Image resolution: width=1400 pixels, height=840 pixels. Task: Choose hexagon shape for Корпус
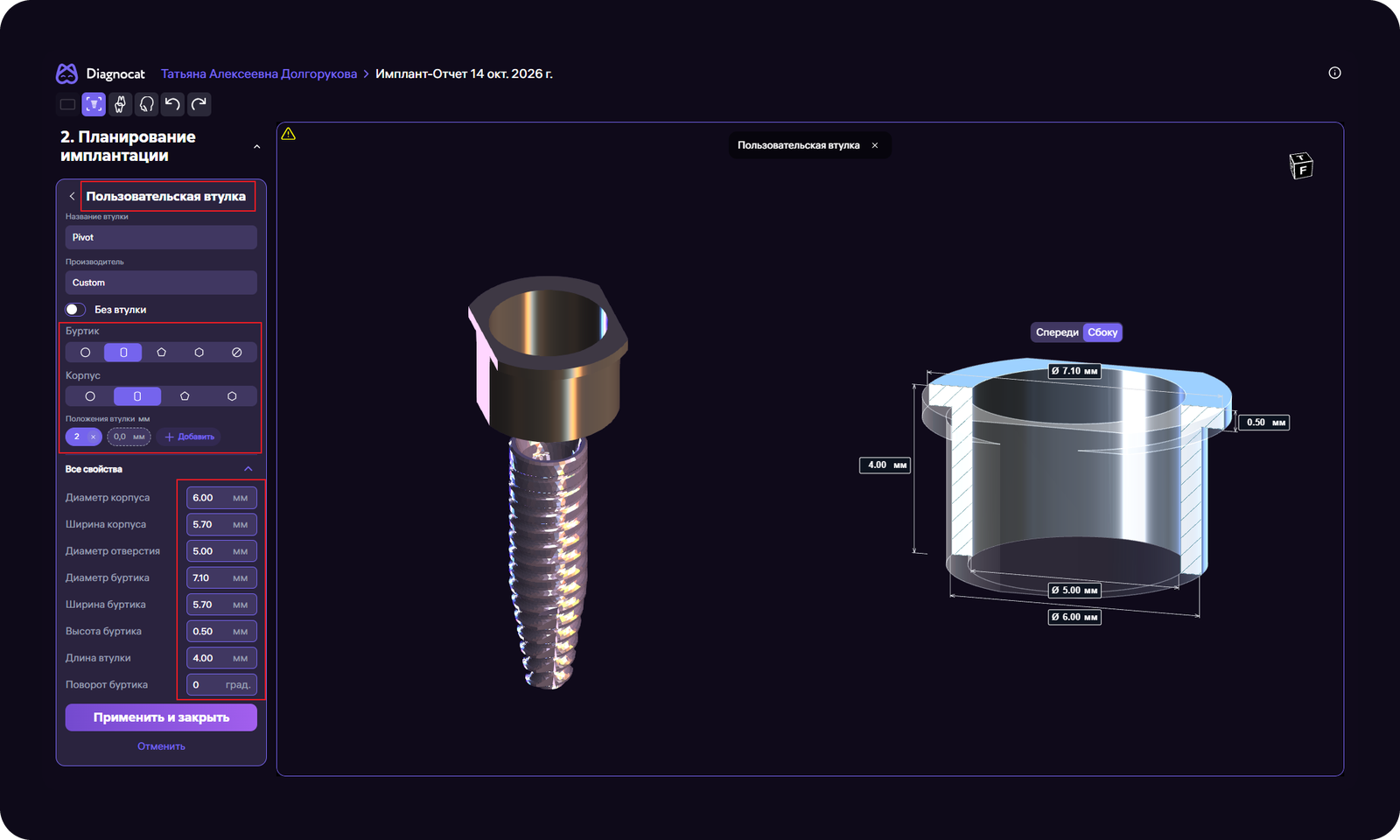[232, 396]
